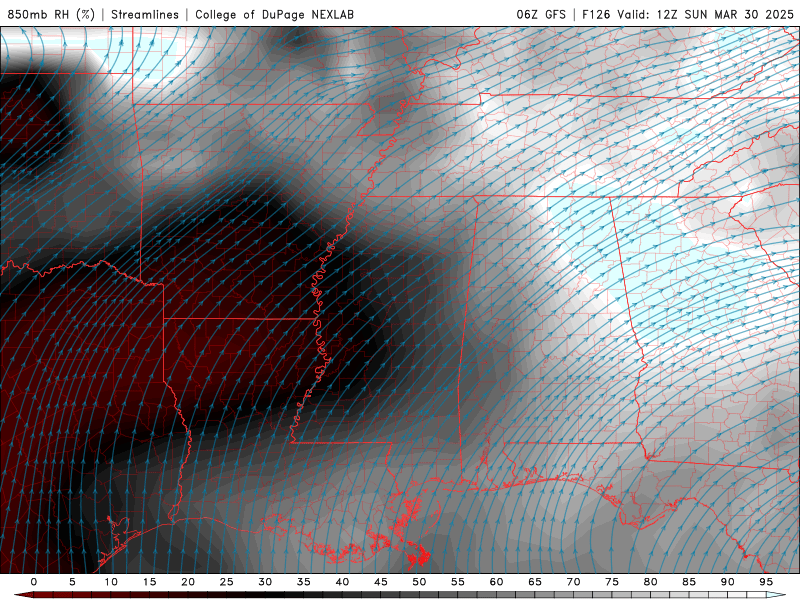The image size is (800, 600).
Task: Click the colorbar label "65"
Action: pyautogui.click(x=535, y=582)
